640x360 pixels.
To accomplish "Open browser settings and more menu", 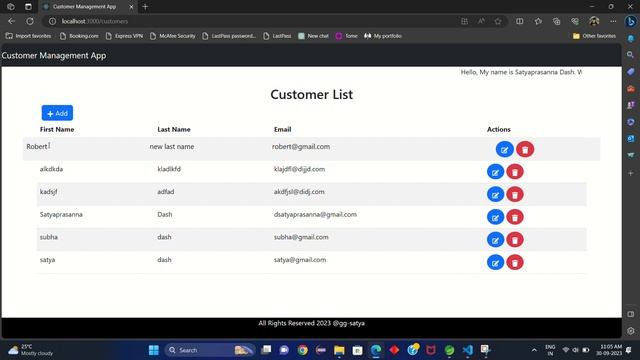I will [x=613, y=21].
